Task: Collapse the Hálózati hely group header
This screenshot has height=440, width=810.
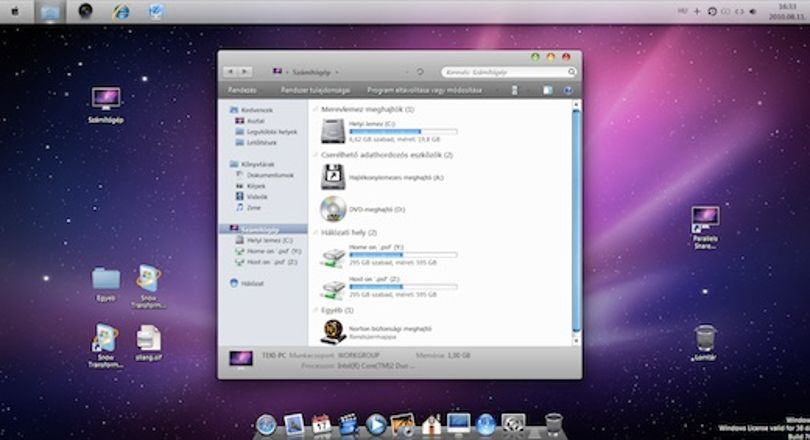Action: click(349, 233)
